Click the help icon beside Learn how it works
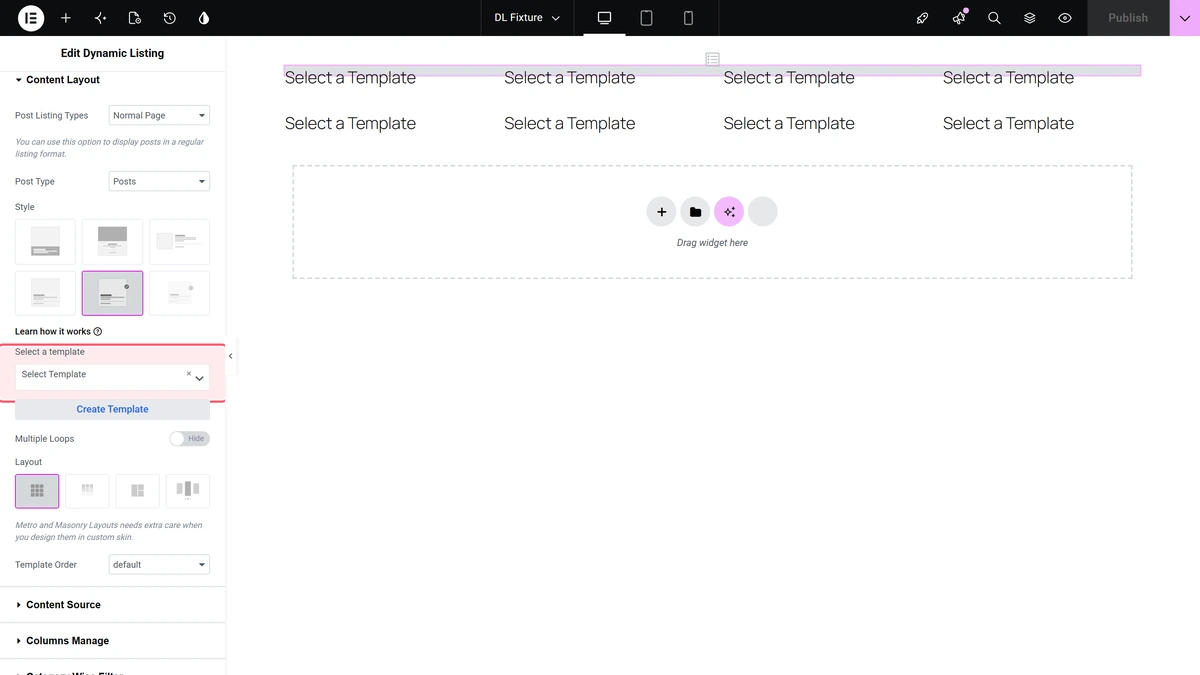The width and height of the screenshot is (1200, 675). 98,332
